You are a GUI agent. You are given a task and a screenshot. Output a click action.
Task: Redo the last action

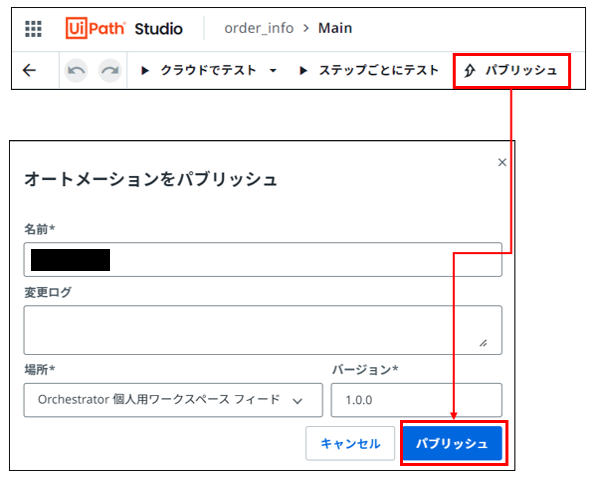(x=110, y=70)
